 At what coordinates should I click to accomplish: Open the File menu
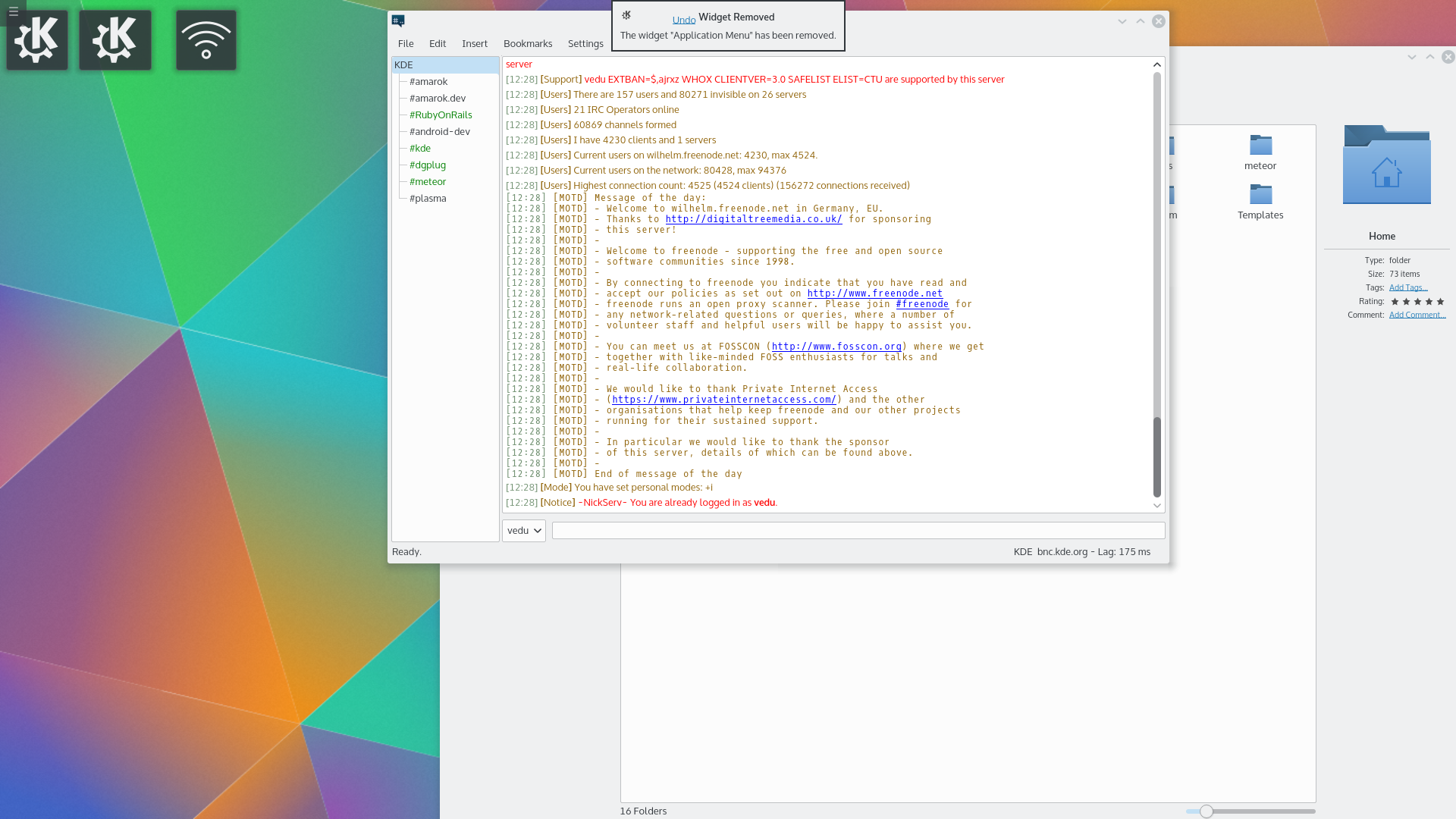pos(406,44)
